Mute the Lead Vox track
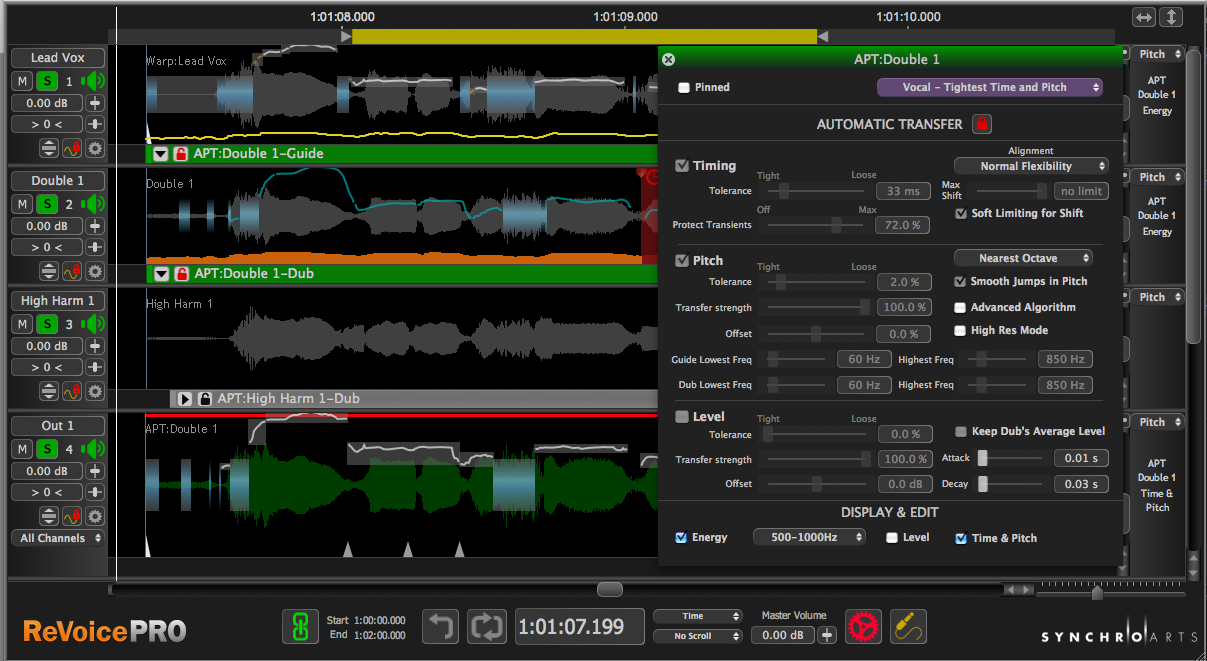 21,82
